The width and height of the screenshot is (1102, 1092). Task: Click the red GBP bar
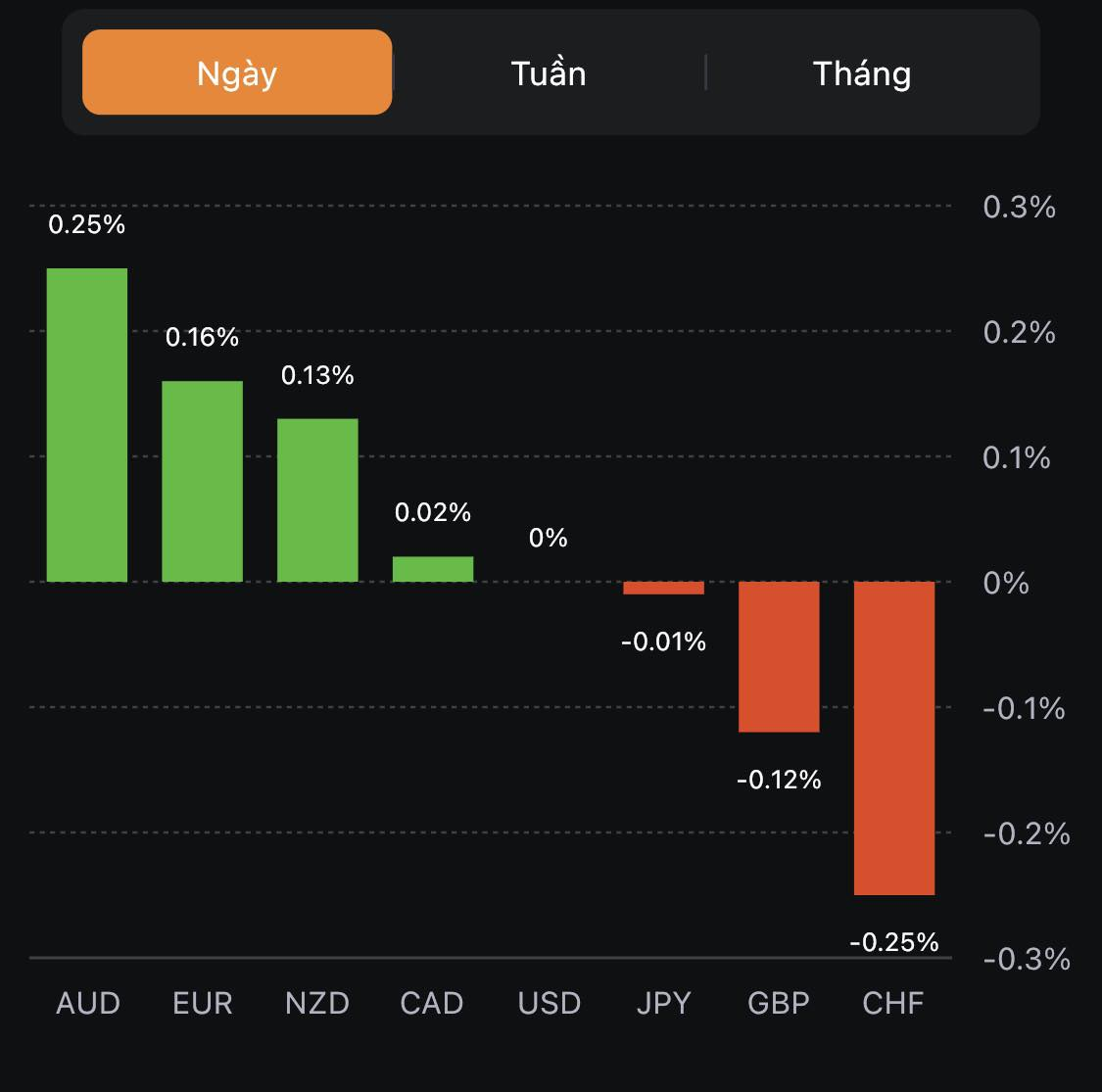pyautogui.click(x=779, y=656)
